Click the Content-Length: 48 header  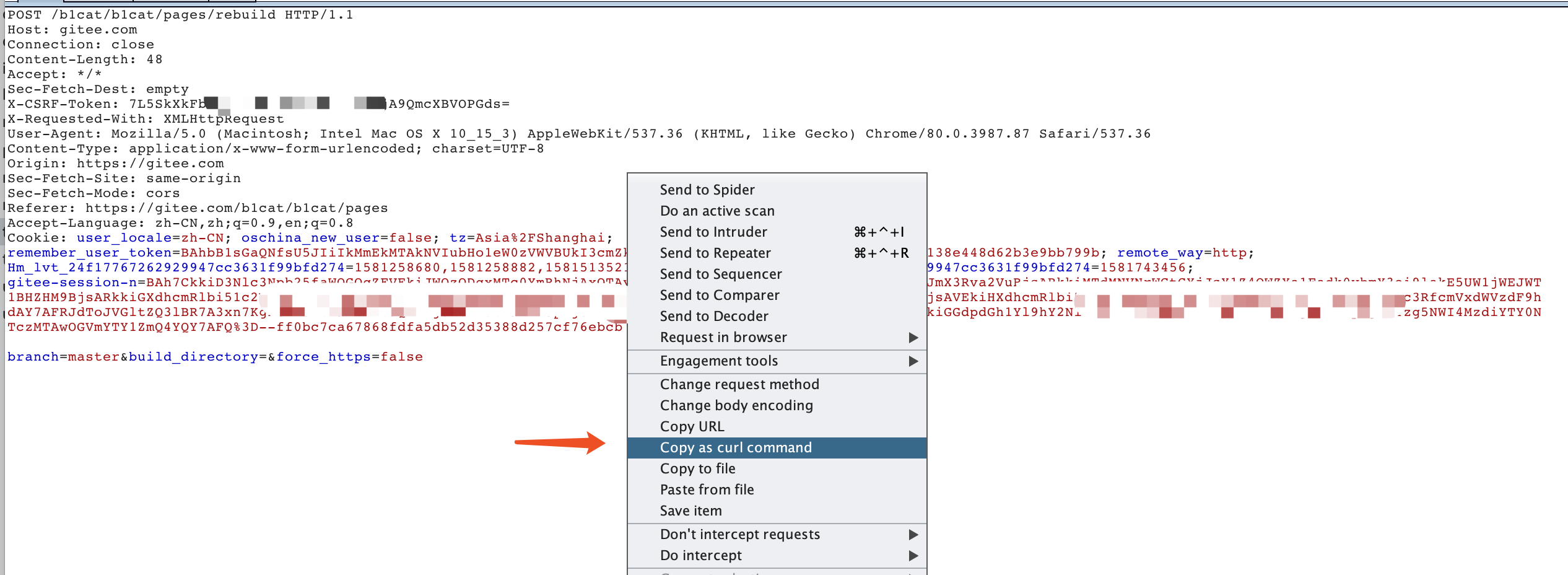pos(85,59)
